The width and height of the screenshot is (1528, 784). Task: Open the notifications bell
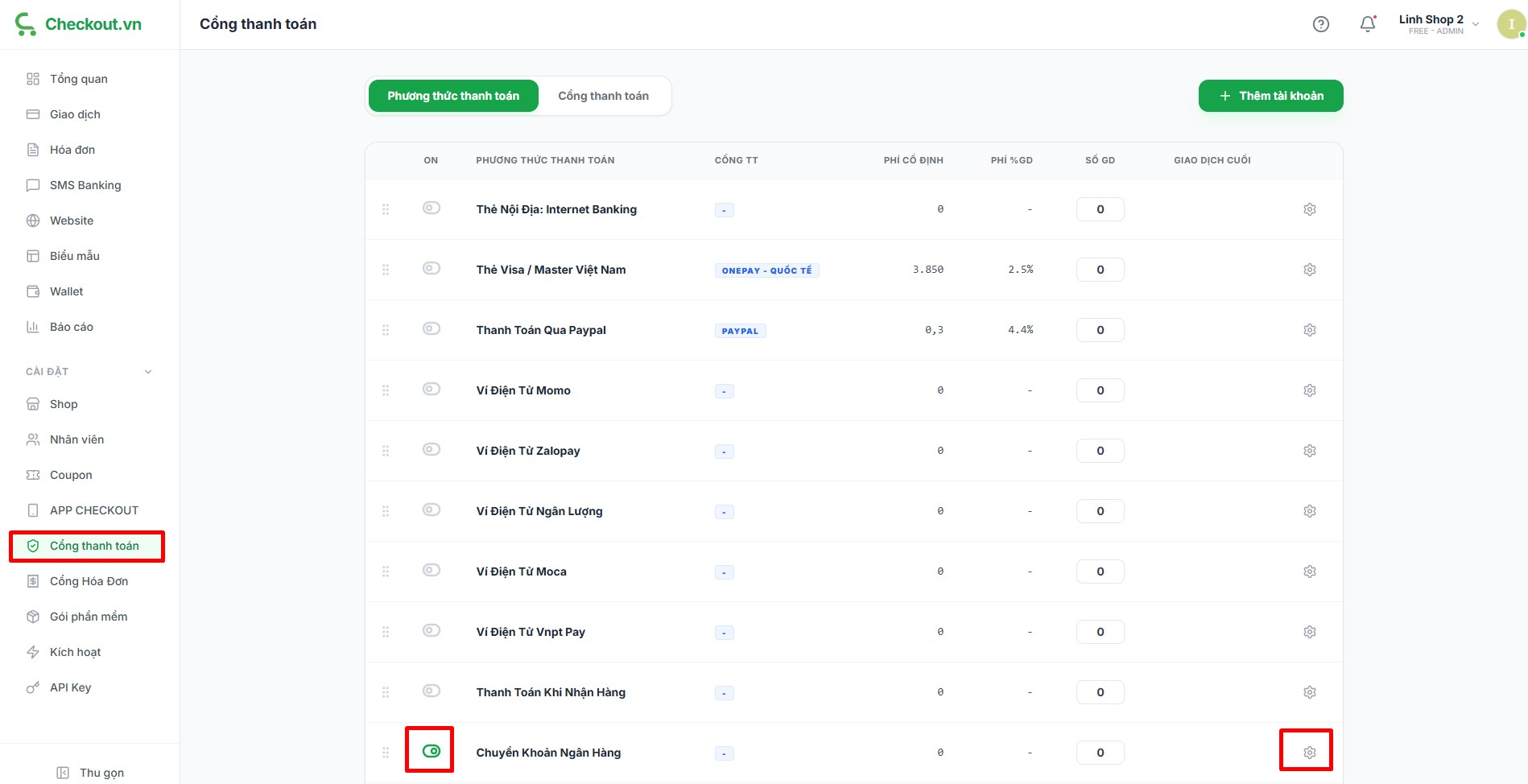tap(1368, 24)
